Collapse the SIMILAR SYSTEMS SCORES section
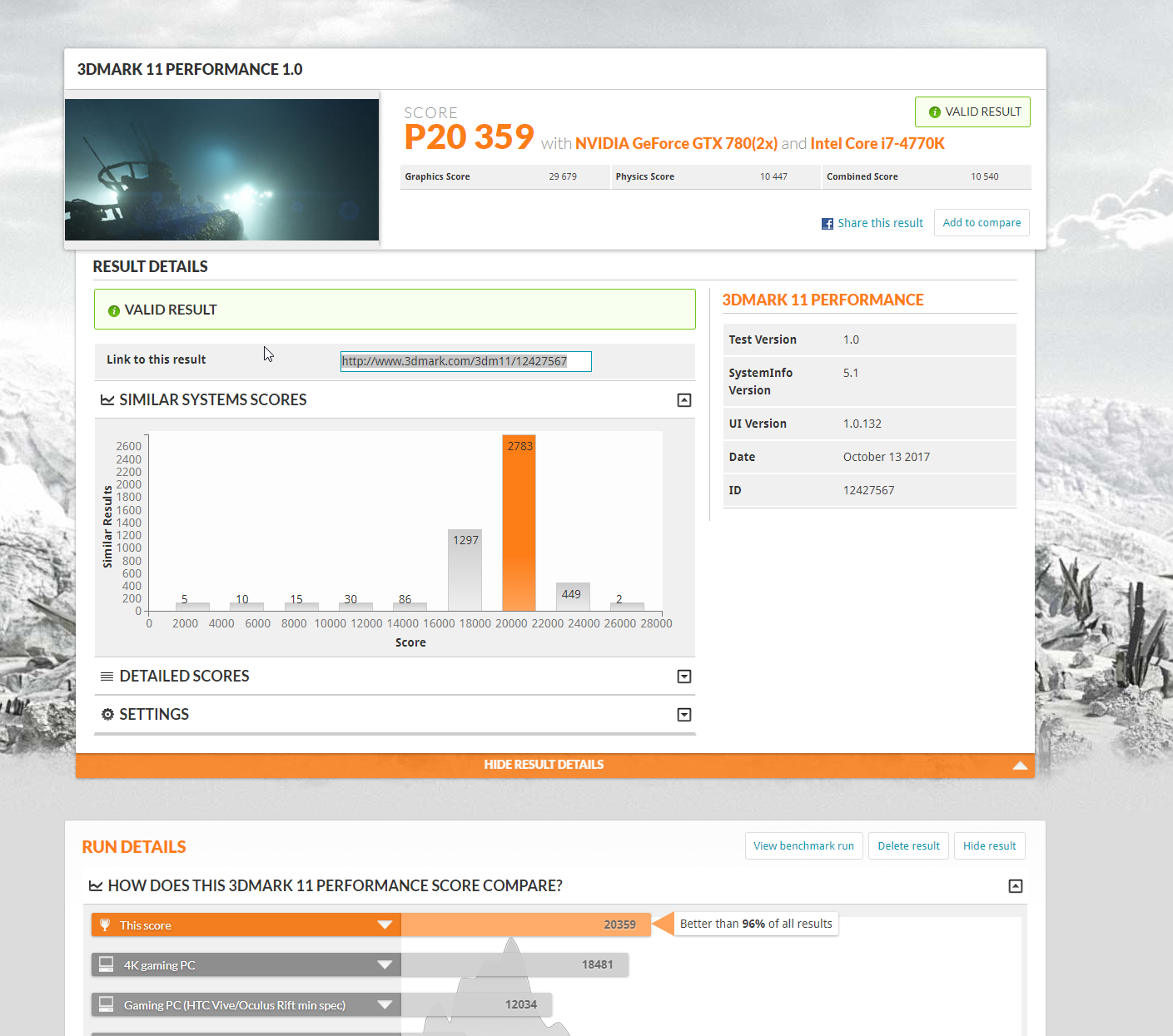Viewport: 1173px width, 1036px height. (684, 400)
